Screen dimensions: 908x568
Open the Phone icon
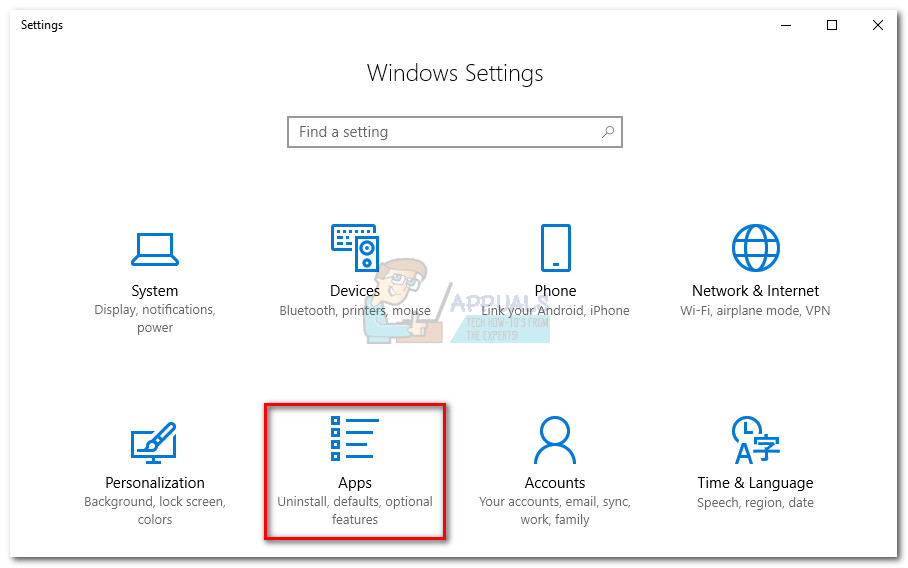point(555,248)
